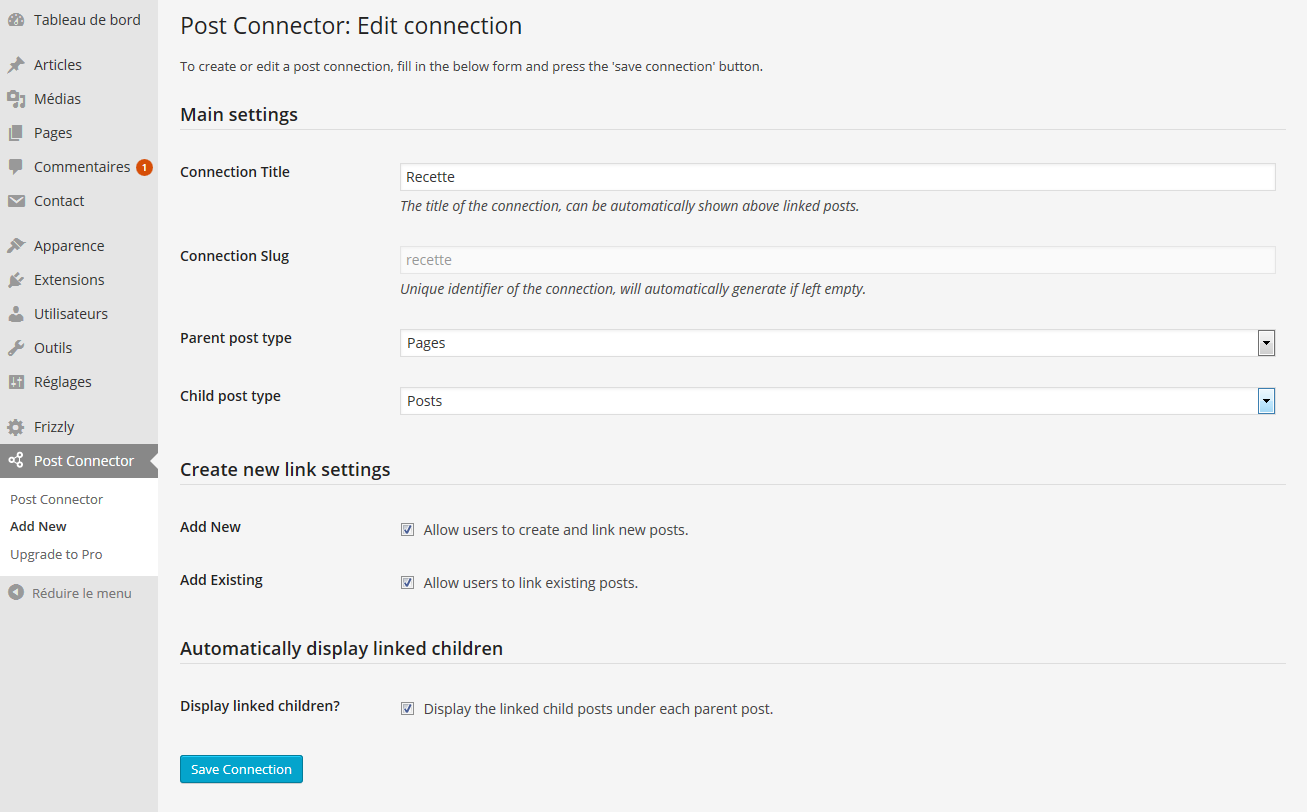Viewport: 1307px width, 812px height.
Task: Uncheck Allow users to create new posts
Action: click(407, 530)
